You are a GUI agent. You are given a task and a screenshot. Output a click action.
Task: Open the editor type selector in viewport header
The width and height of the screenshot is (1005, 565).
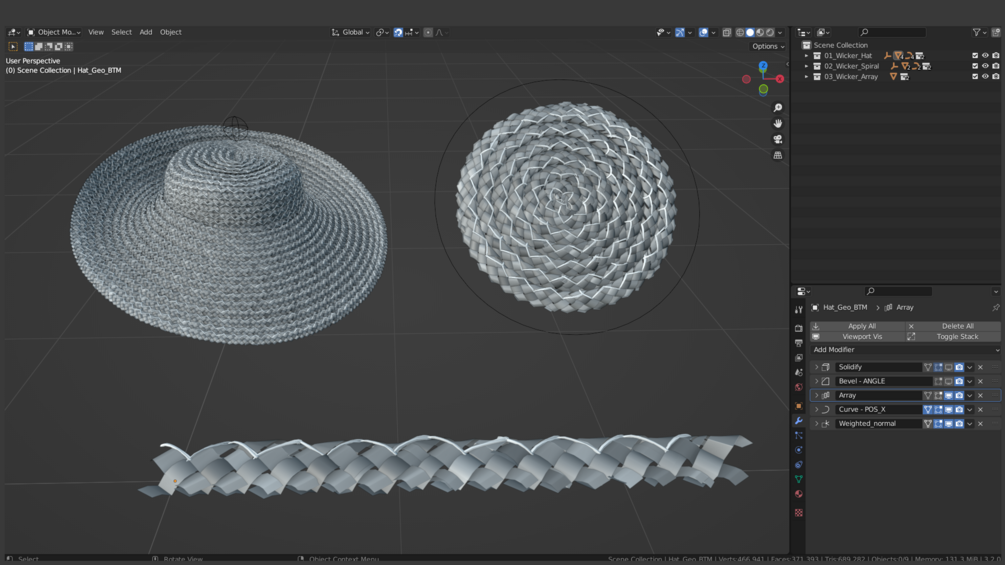[x=13, y=32]
